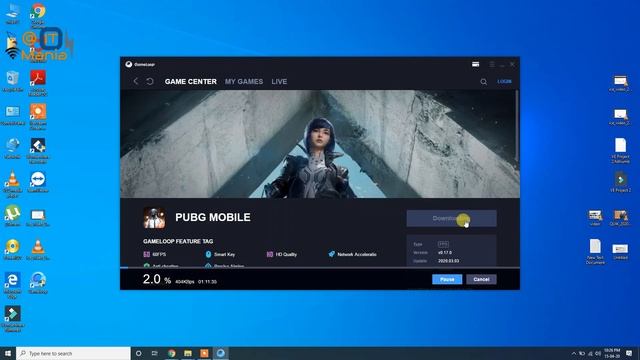Open the taskbar volume icon
This screenshot has width=640, height=360.
click(598, 353)
